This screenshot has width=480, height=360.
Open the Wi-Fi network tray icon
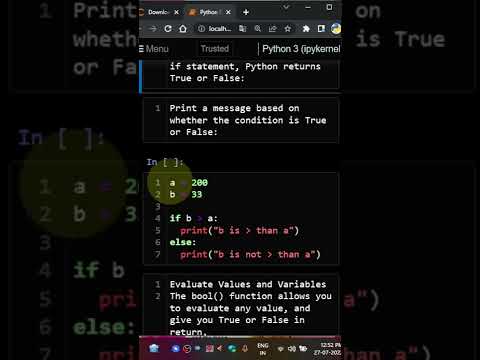(281, 349)
